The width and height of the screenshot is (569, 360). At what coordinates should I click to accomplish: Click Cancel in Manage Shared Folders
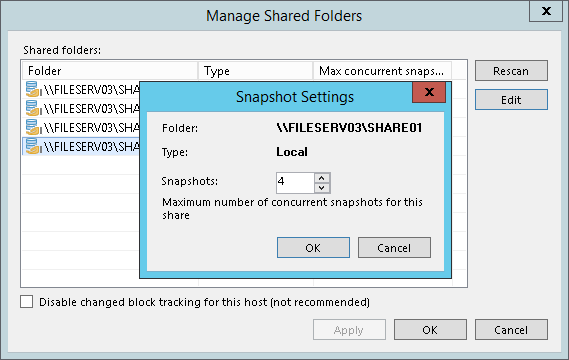pyautogui.click(x=511, y=330)
